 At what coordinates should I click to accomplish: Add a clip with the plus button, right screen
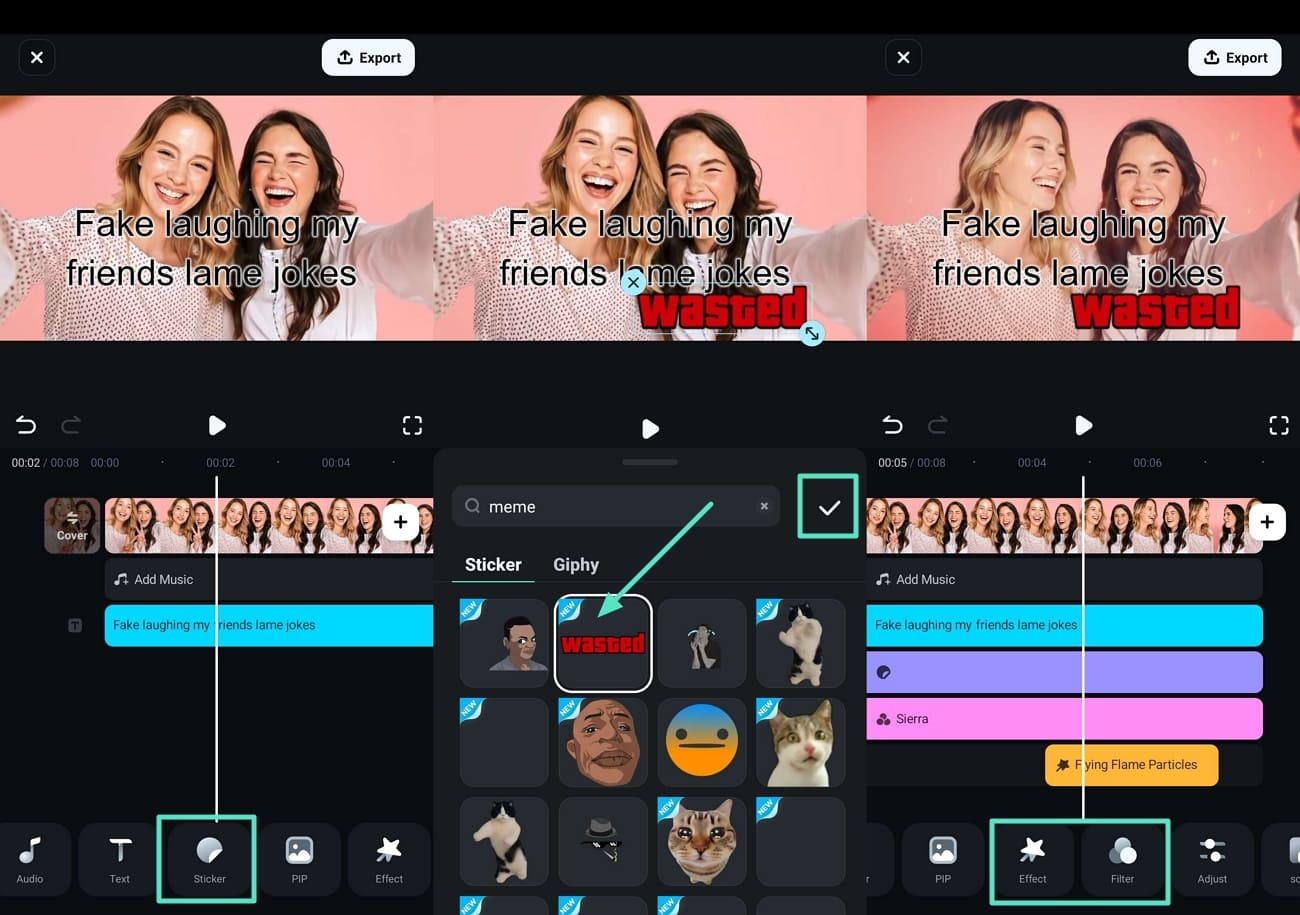tap(1267, 522)
